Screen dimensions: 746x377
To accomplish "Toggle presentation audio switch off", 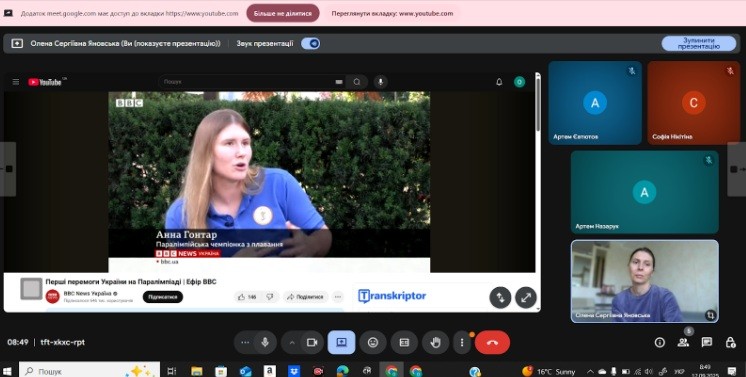I will [311, 43].
